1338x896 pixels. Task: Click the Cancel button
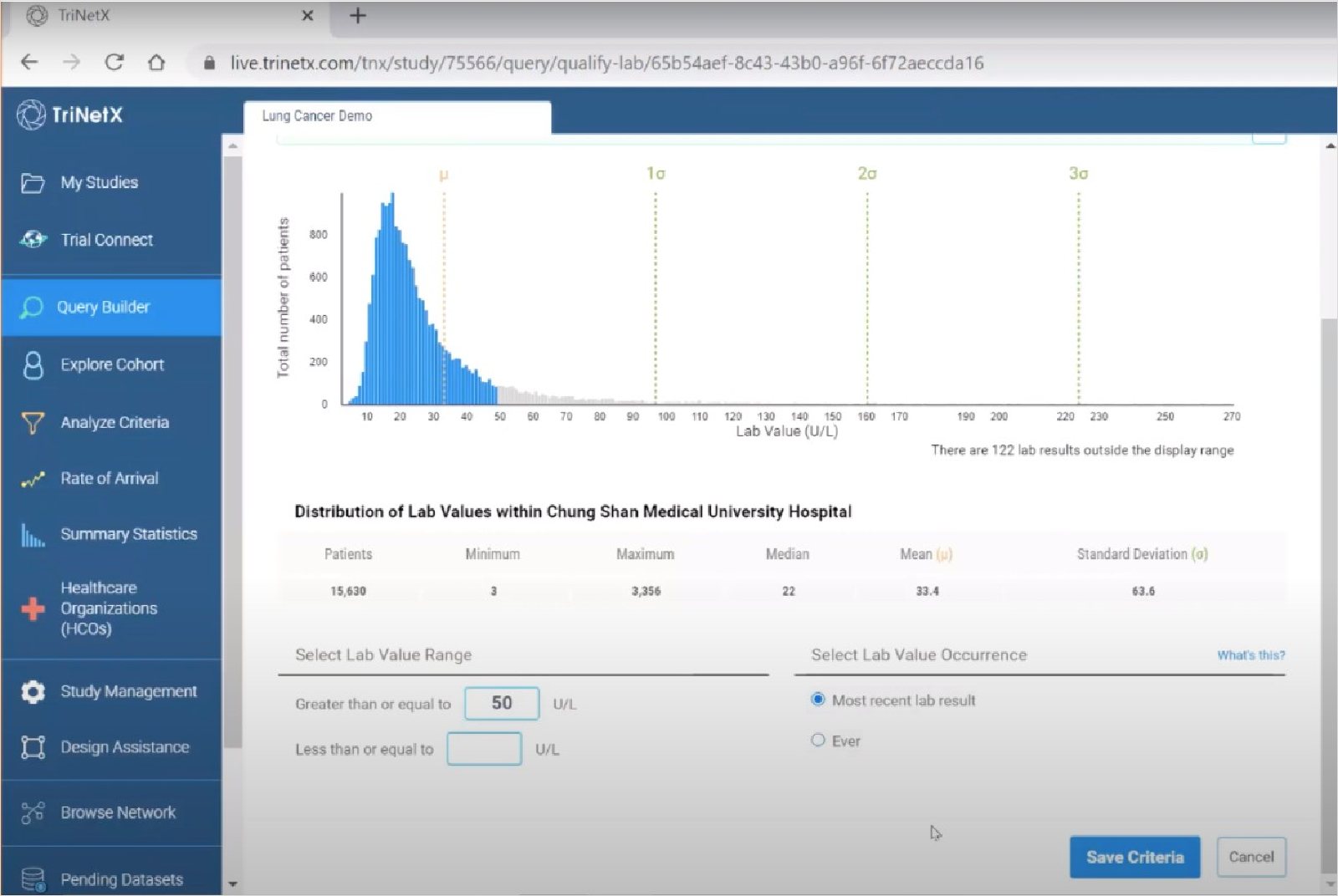[x=1251, y=857]
